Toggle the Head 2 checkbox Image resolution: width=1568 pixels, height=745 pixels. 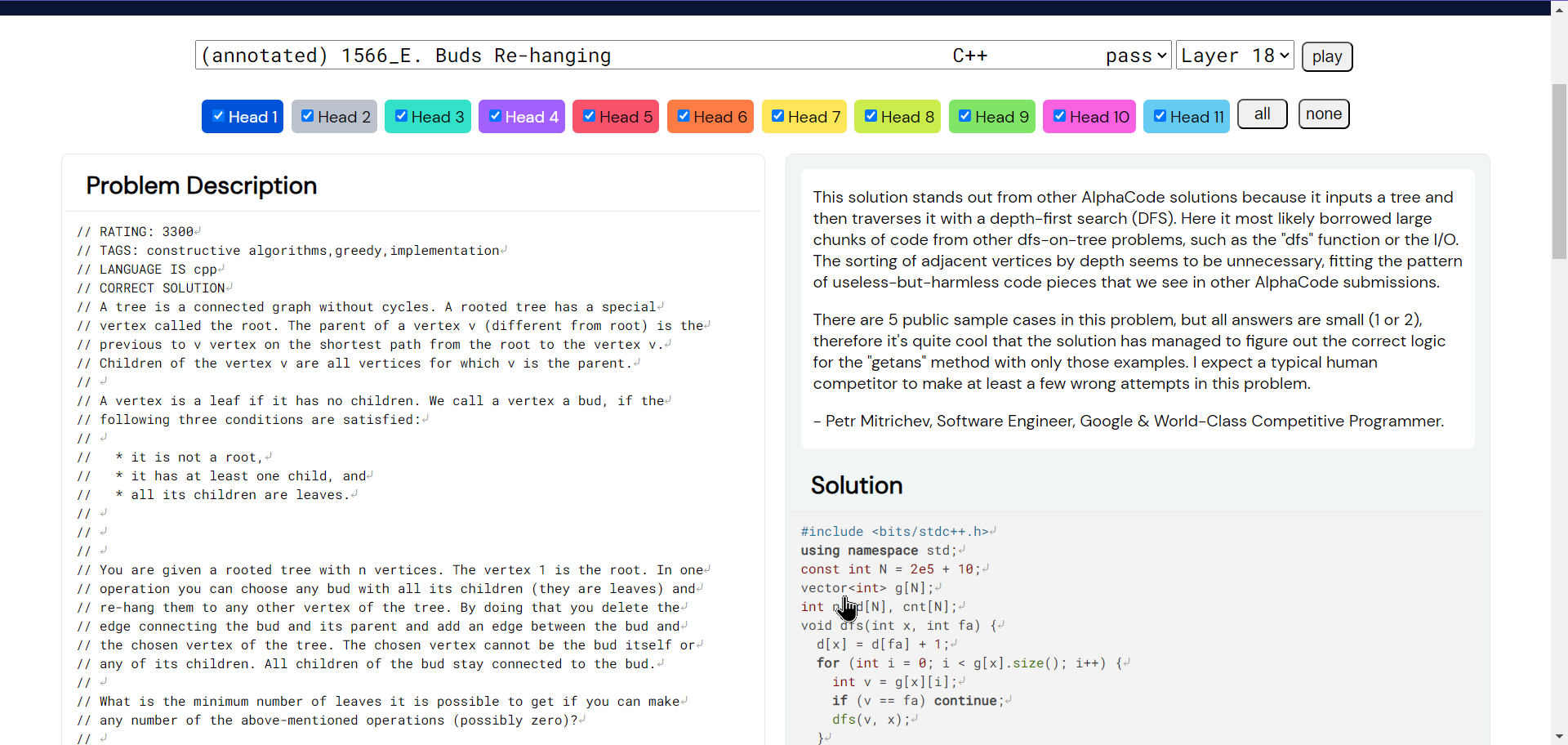(307, 116)
